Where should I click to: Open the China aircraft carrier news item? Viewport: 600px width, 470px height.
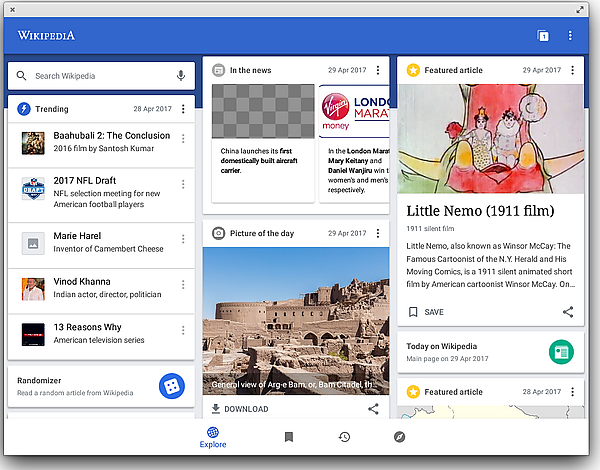click(x=263, y=143)
